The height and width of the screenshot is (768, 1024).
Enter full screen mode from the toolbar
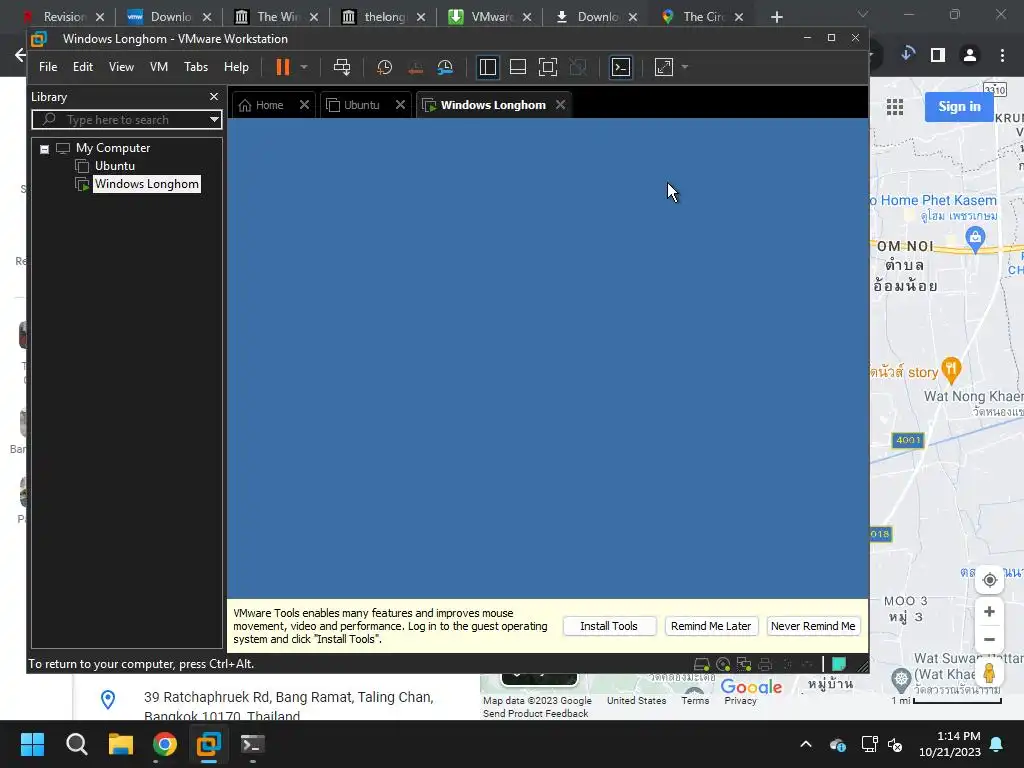click(548, 67)
